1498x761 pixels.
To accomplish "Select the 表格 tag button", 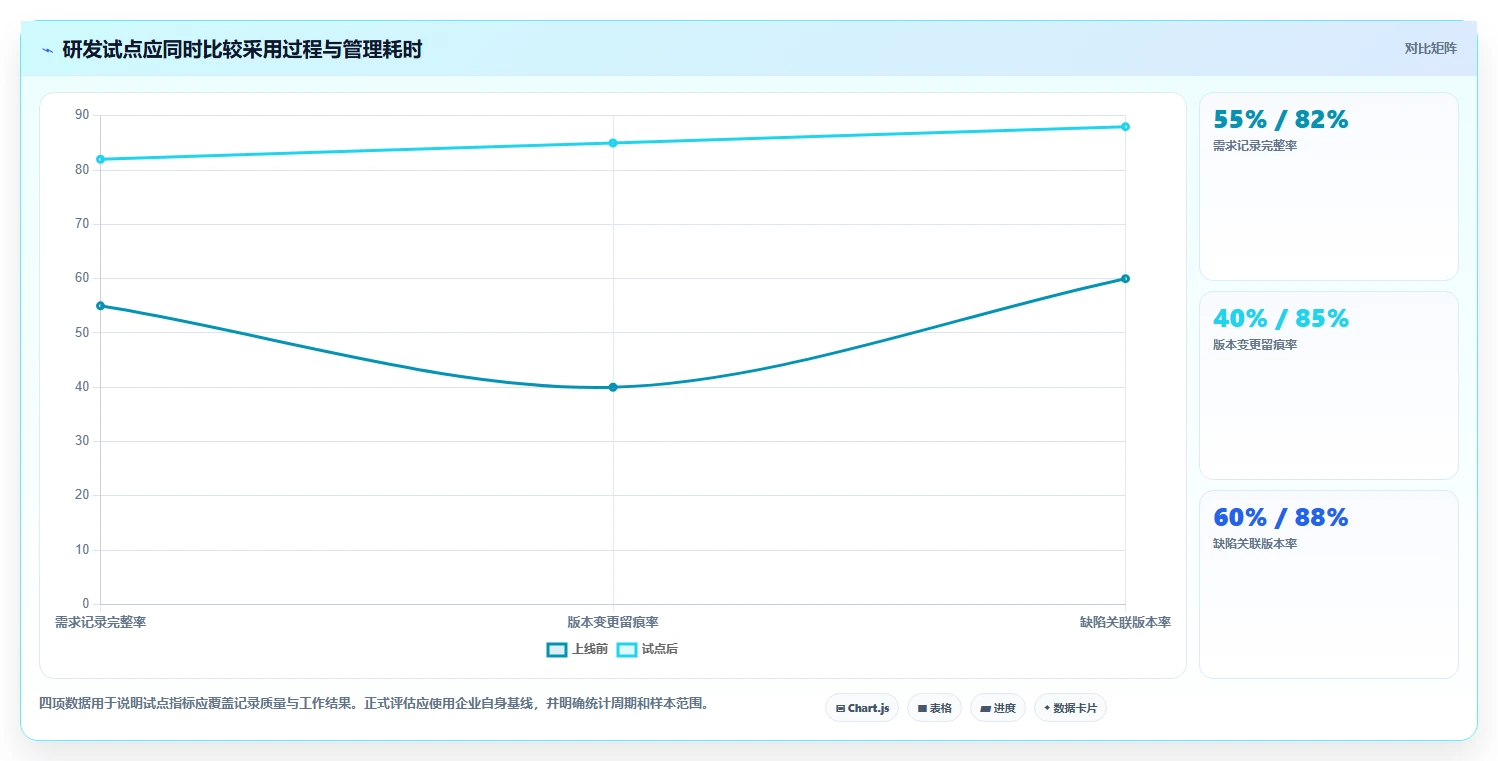I will pyautogui.click(x=934, y=708).
